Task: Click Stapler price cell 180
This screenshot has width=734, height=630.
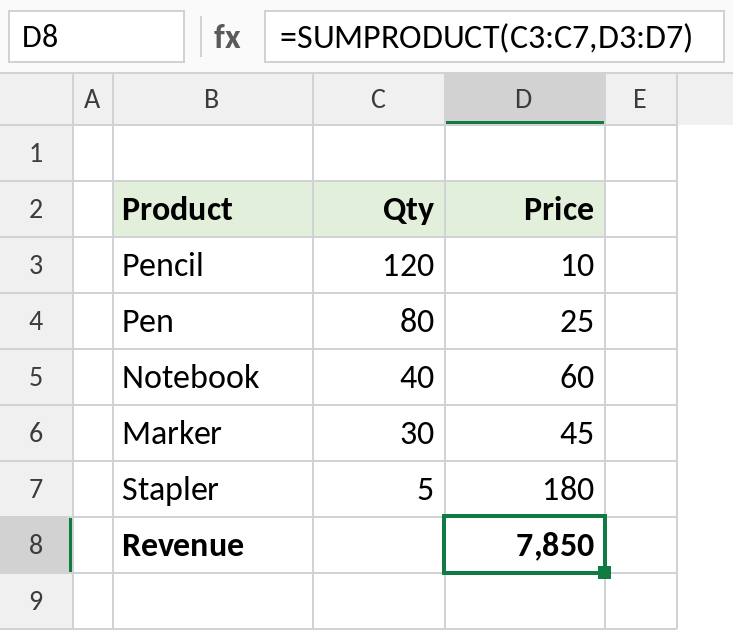Action: point(525,489)
